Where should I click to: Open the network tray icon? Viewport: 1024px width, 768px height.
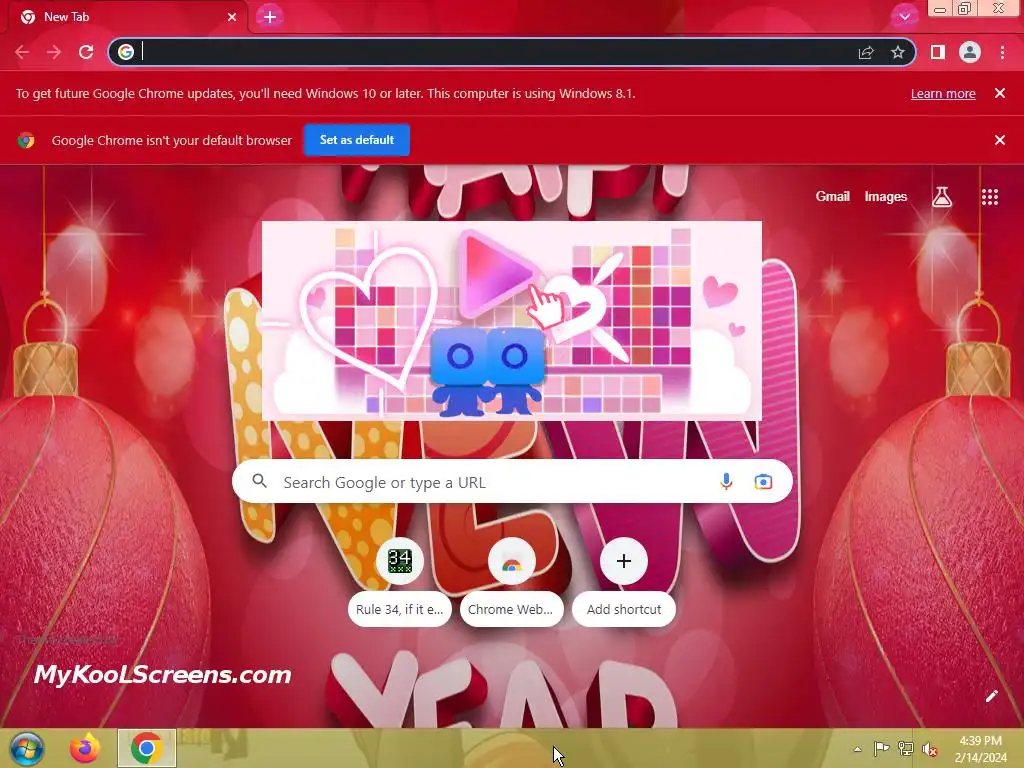(905, 748)
